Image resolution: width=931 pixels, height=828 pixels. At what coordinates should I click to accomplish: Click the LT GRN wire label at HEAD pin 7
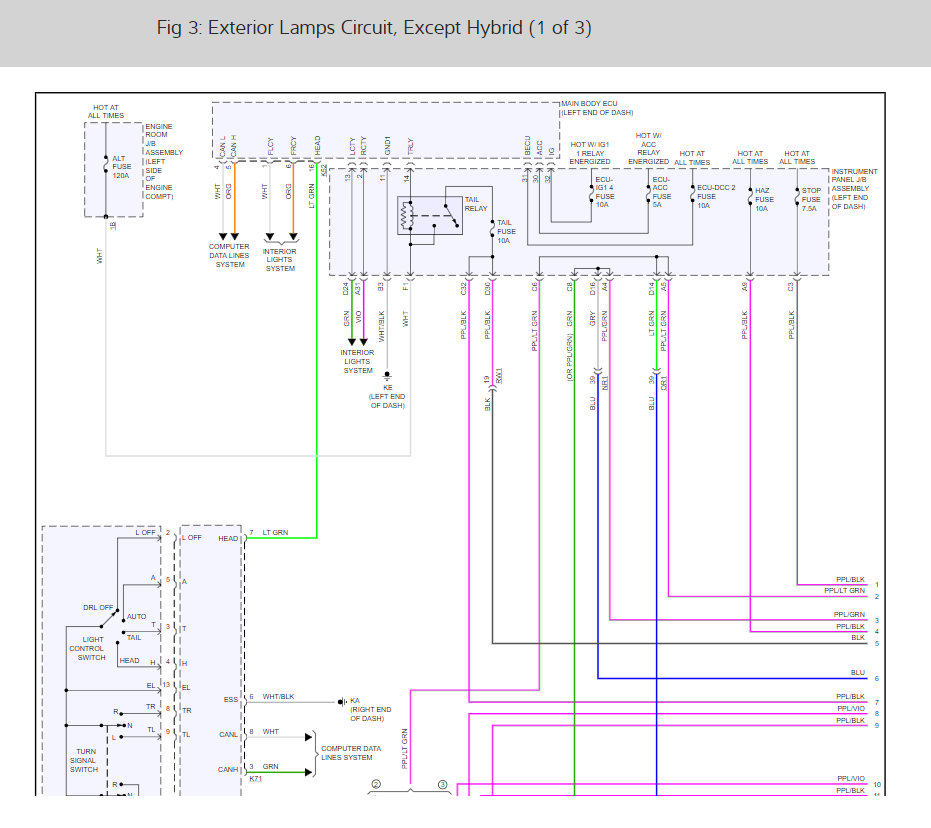coord(276,532)
